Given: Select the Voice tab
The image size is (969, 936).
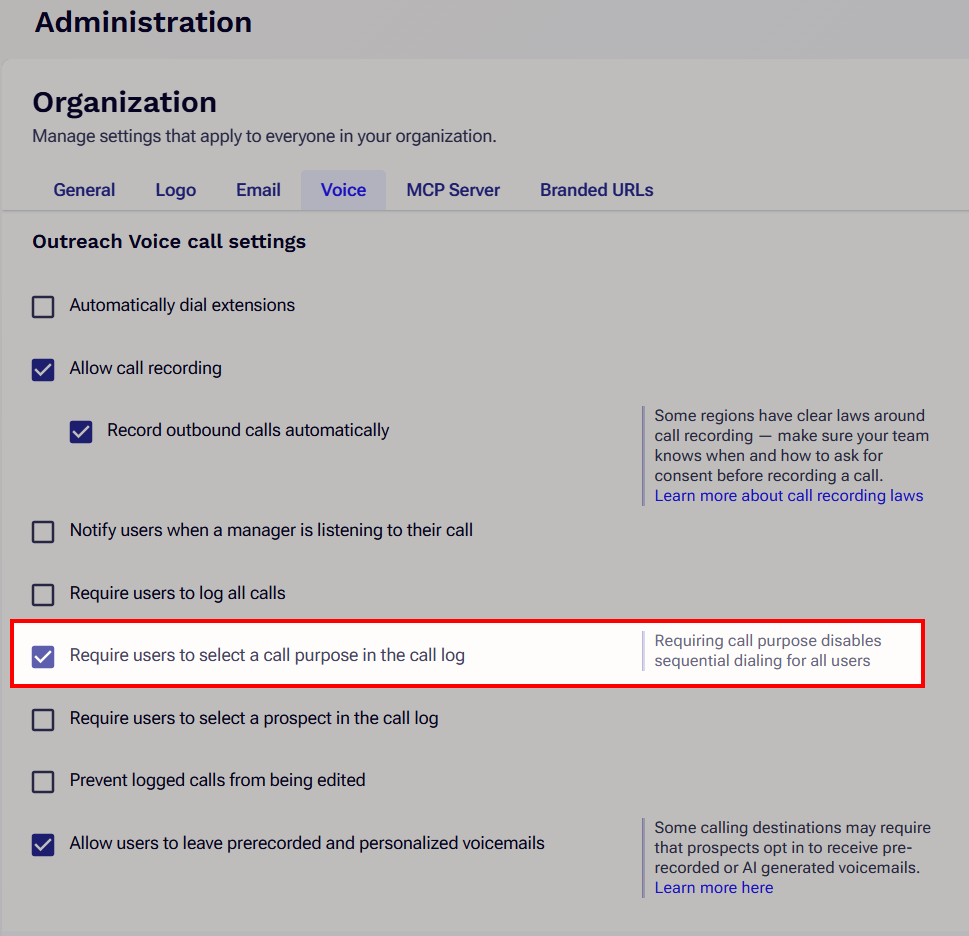Looking at the screenshot, I should (x=343, y=190).
